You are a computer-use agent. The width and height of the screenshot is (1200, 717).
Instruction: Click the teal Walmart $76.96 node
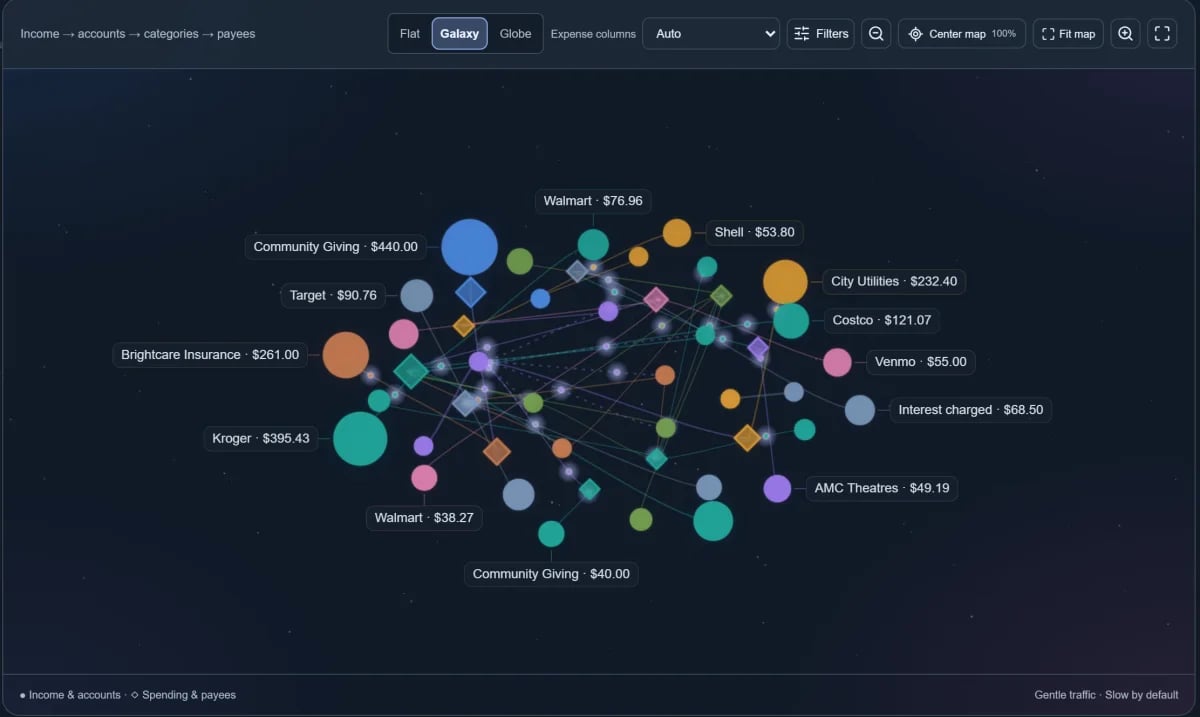(593, 245)
